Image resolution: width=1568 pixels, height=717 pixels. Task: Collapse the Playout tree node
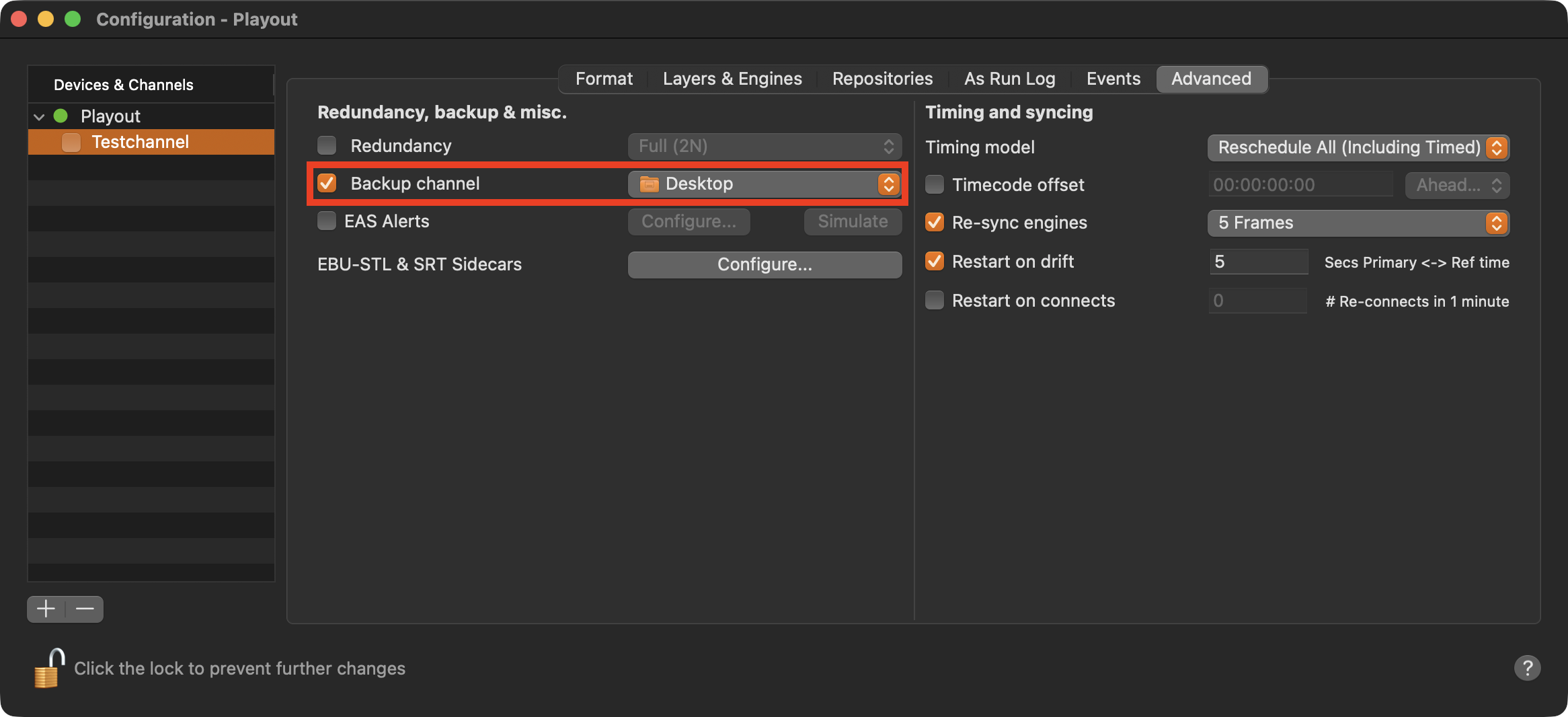[39, 116]
